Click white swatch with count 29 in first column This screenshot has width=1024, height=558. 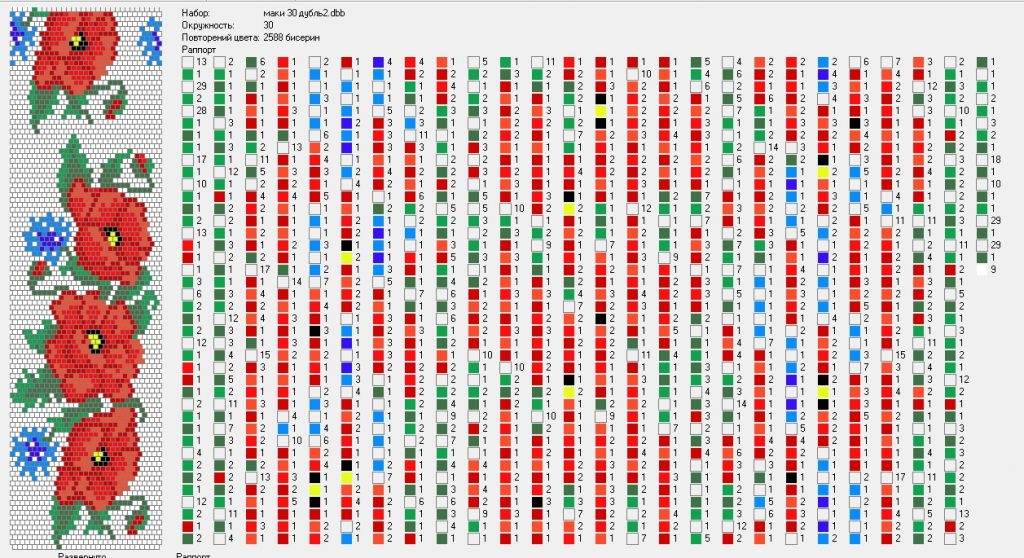pyautogui.click(x=188, y=86)
